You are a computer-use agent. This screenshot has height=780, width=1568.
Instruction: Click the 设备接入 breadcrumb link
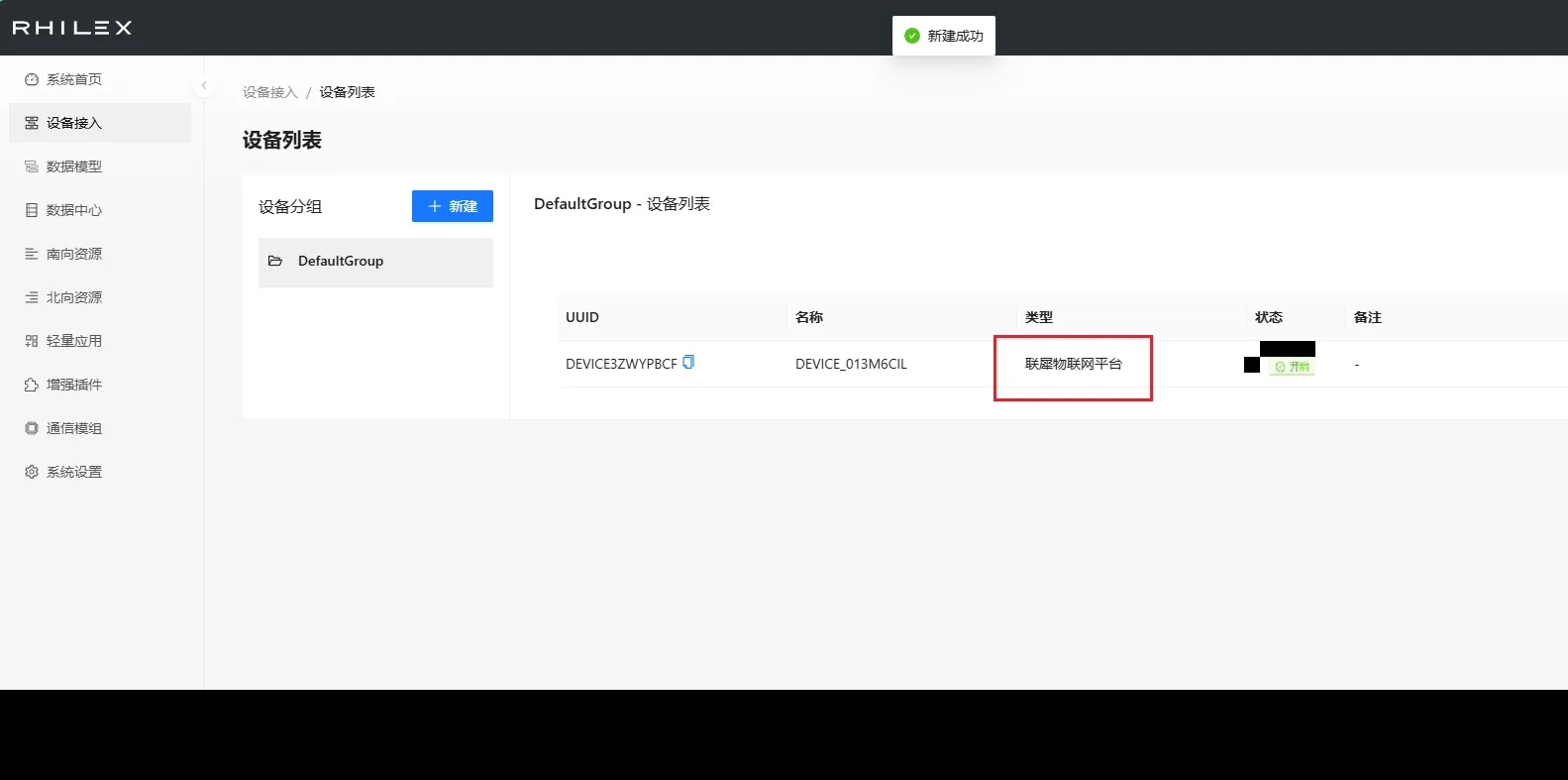(x=269, y=92)
